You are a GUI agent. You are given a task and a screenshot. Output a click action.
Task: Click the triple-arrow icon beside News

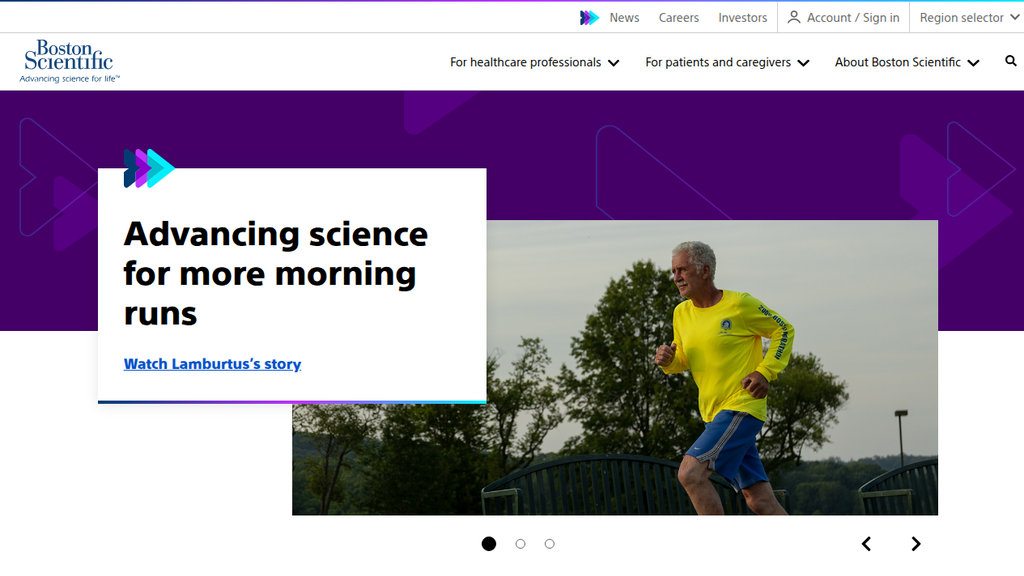[x=589, y=18]
